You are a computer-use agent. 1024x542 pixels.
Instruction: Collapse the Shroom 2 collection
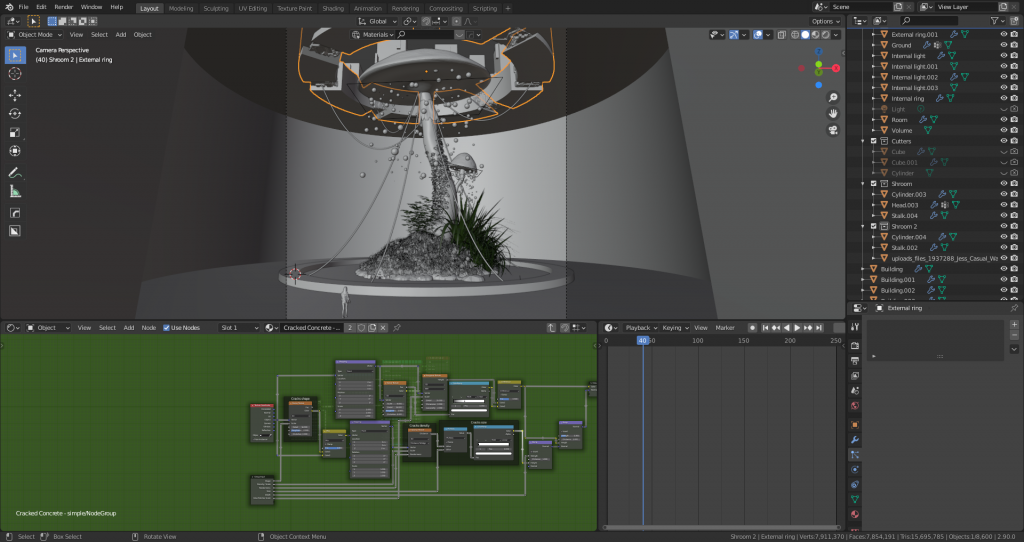click(x=863, y=226)
